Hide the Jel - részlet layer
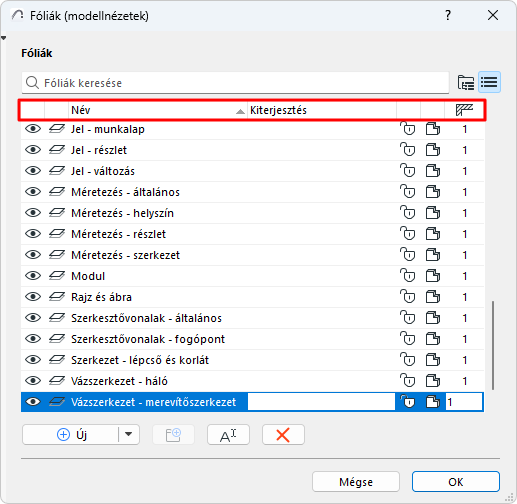This screenshot has height=504, width=517. point(33,150)
